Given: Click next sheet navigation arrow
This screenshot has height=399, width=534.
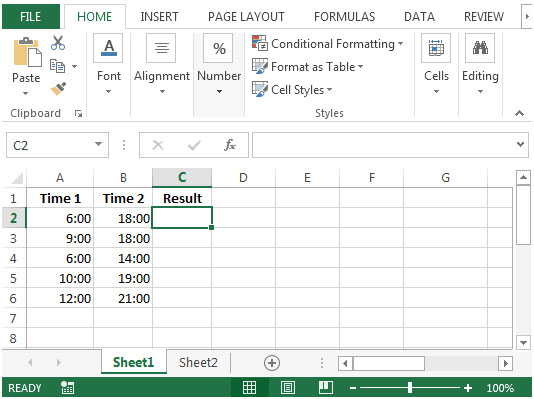Looking at the screenshot, I should point(59,363).
